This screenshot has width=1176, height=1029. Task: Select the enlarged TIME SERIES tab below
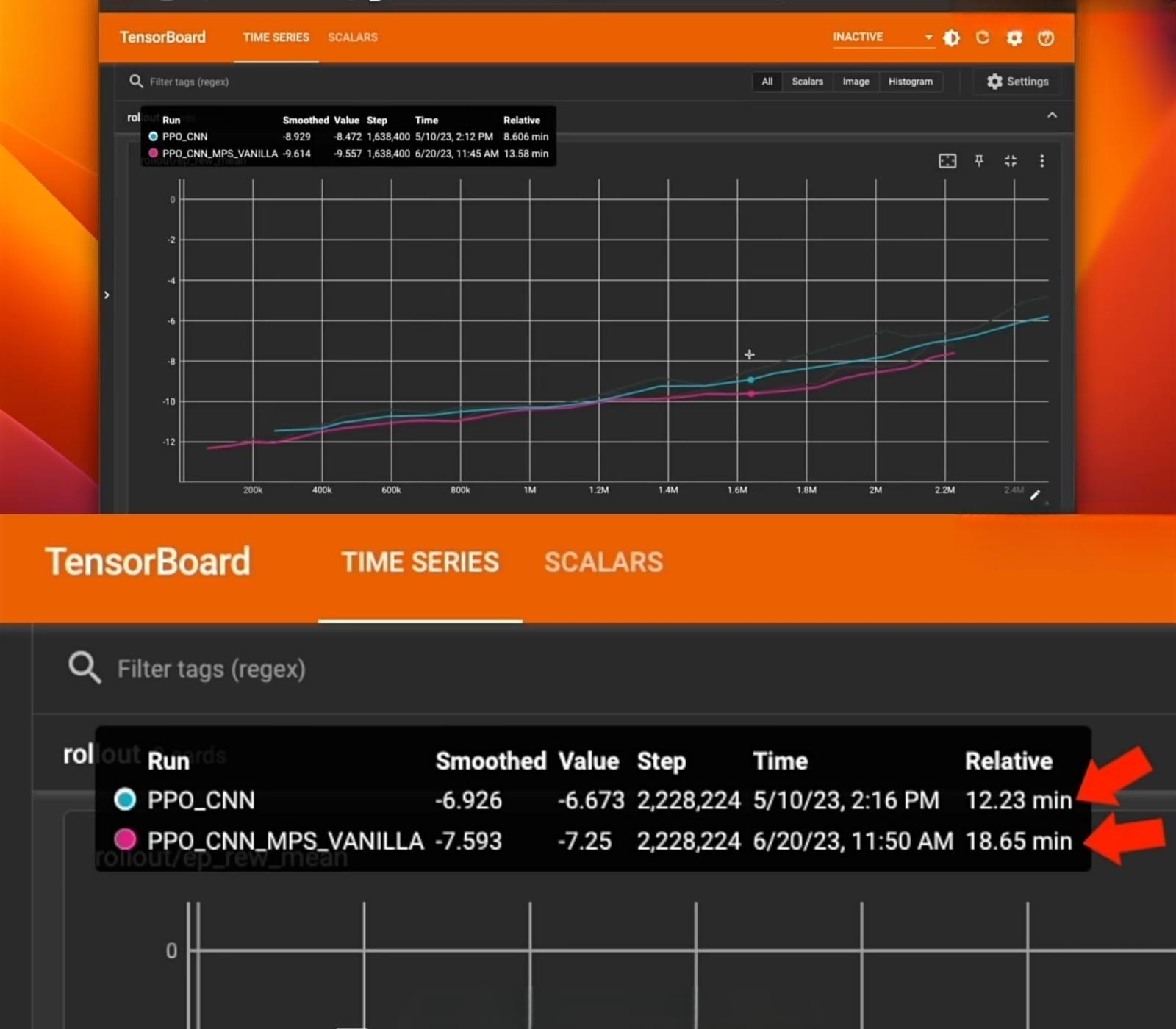click(420, 562)
